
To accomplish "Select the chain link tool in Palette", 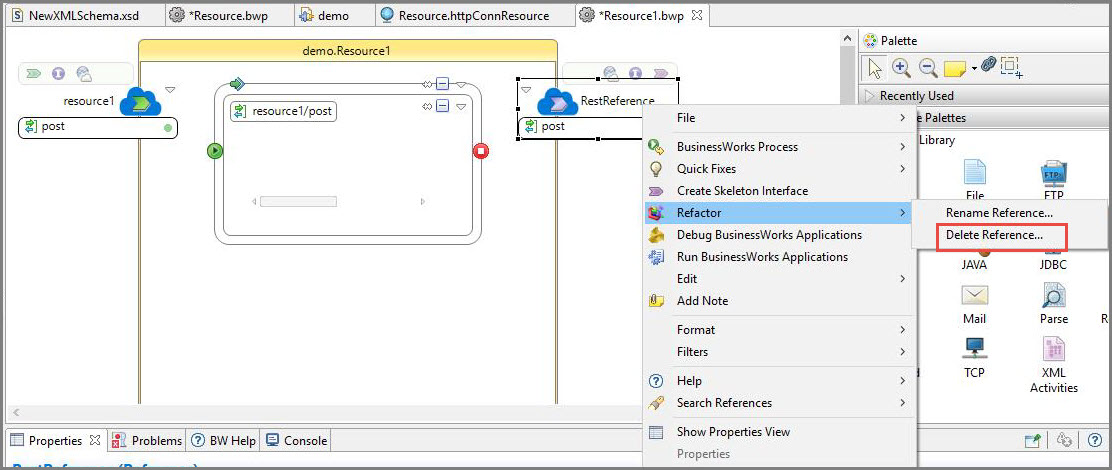I will tap(989, 65).
